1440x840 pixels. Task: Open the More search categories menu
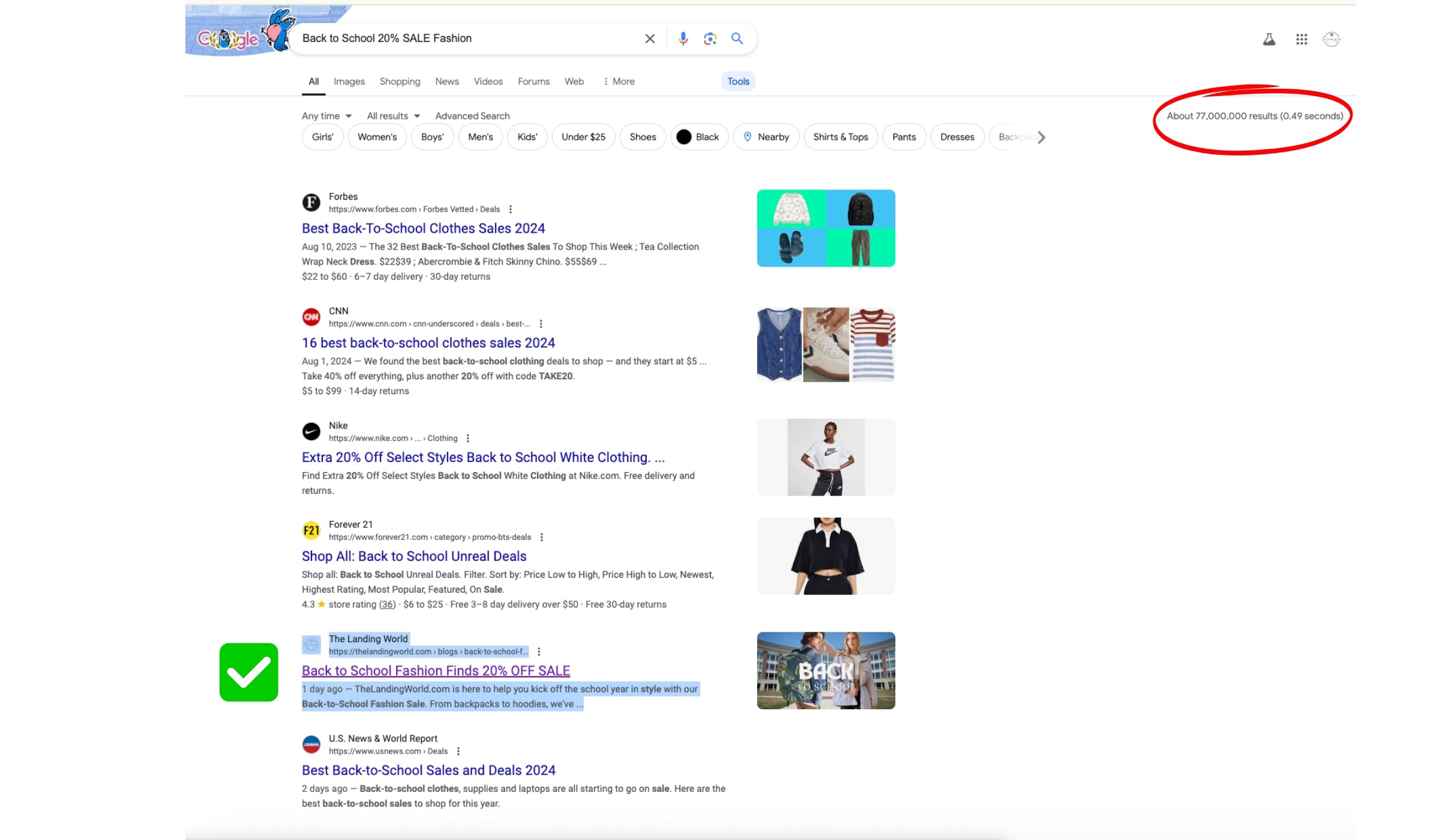(x=619, y=82)
